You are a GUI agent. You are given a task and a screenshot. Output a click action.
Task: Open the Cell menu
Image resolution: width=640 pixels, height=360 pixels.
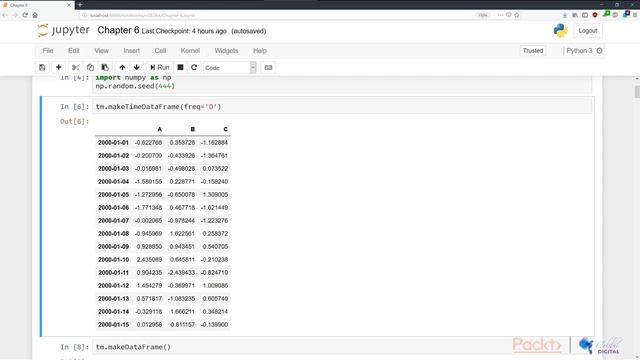[160, 51]
